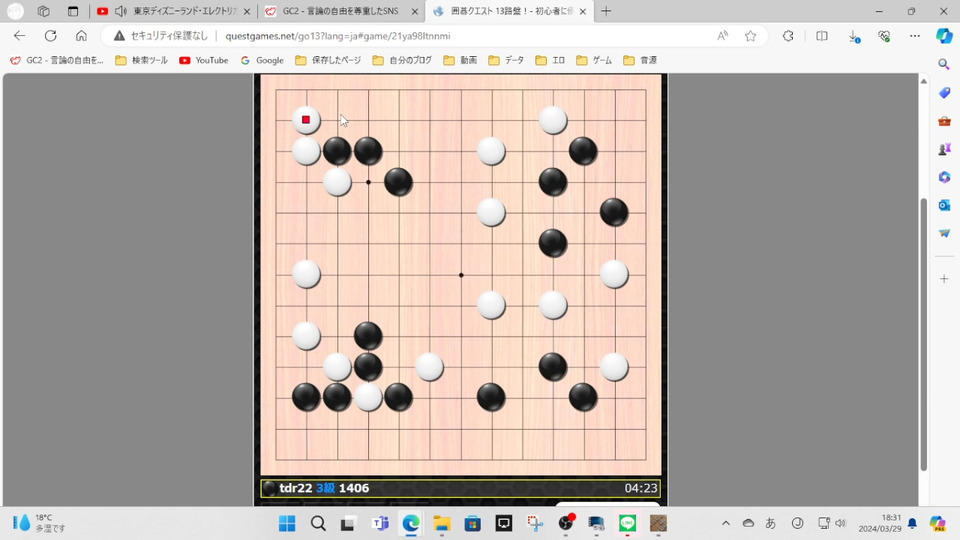Open the YouTube bookmark
The image size is (960, 540).
pyautogui.click(x=204, y=60)
